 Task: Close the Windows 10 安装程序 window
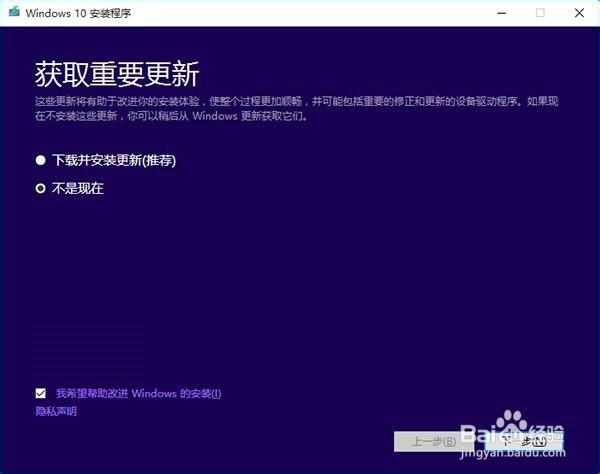[579, 13]
